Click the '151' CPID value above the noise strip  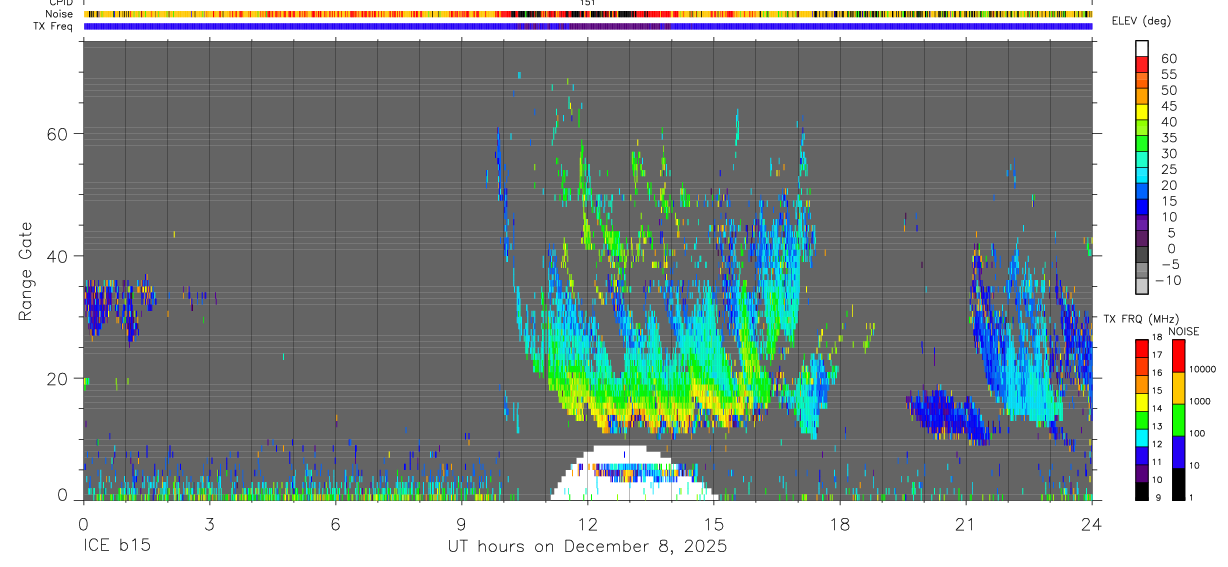point(588,3)
